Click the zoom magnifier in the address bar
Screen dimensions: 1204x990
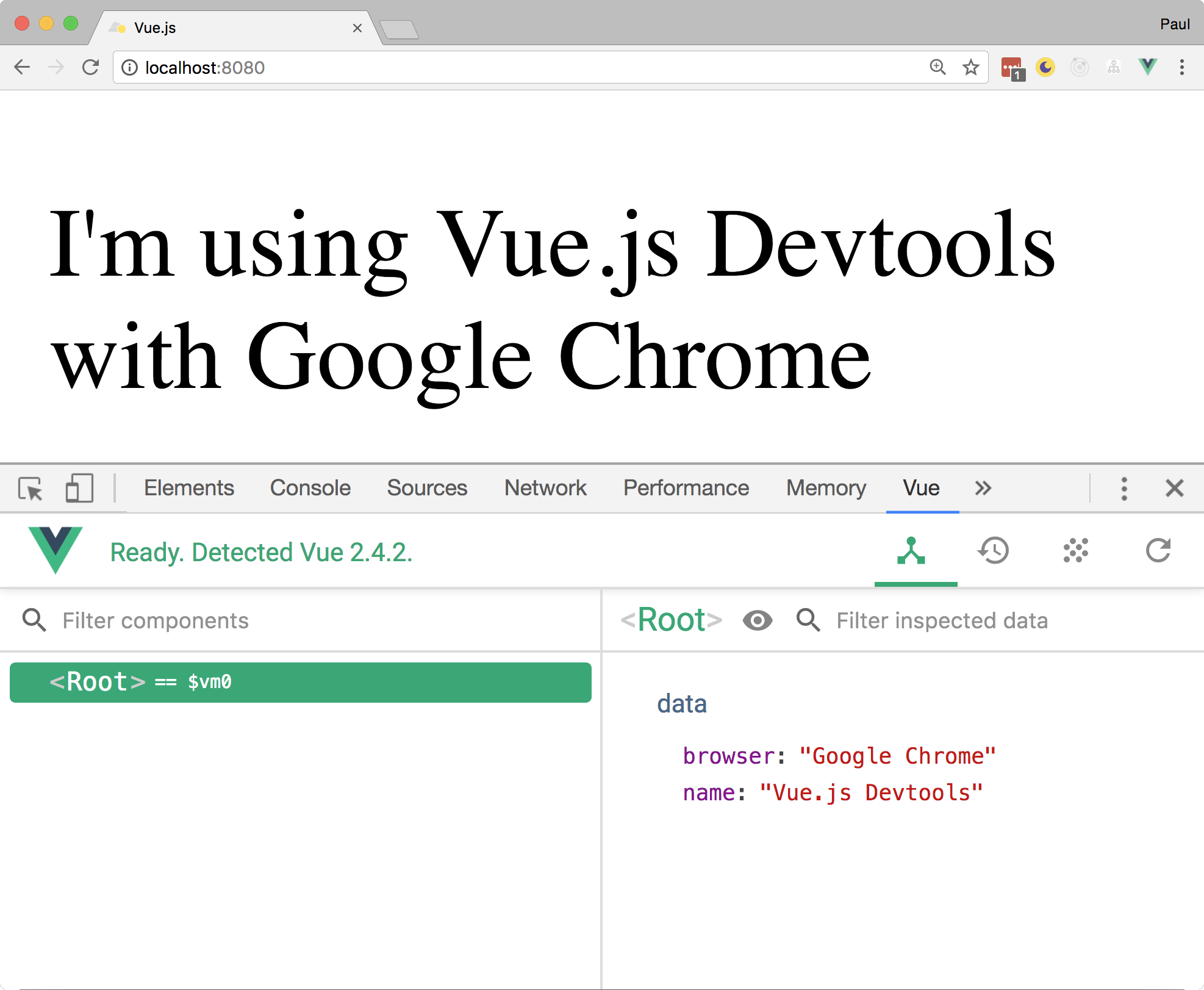(939, 67)
